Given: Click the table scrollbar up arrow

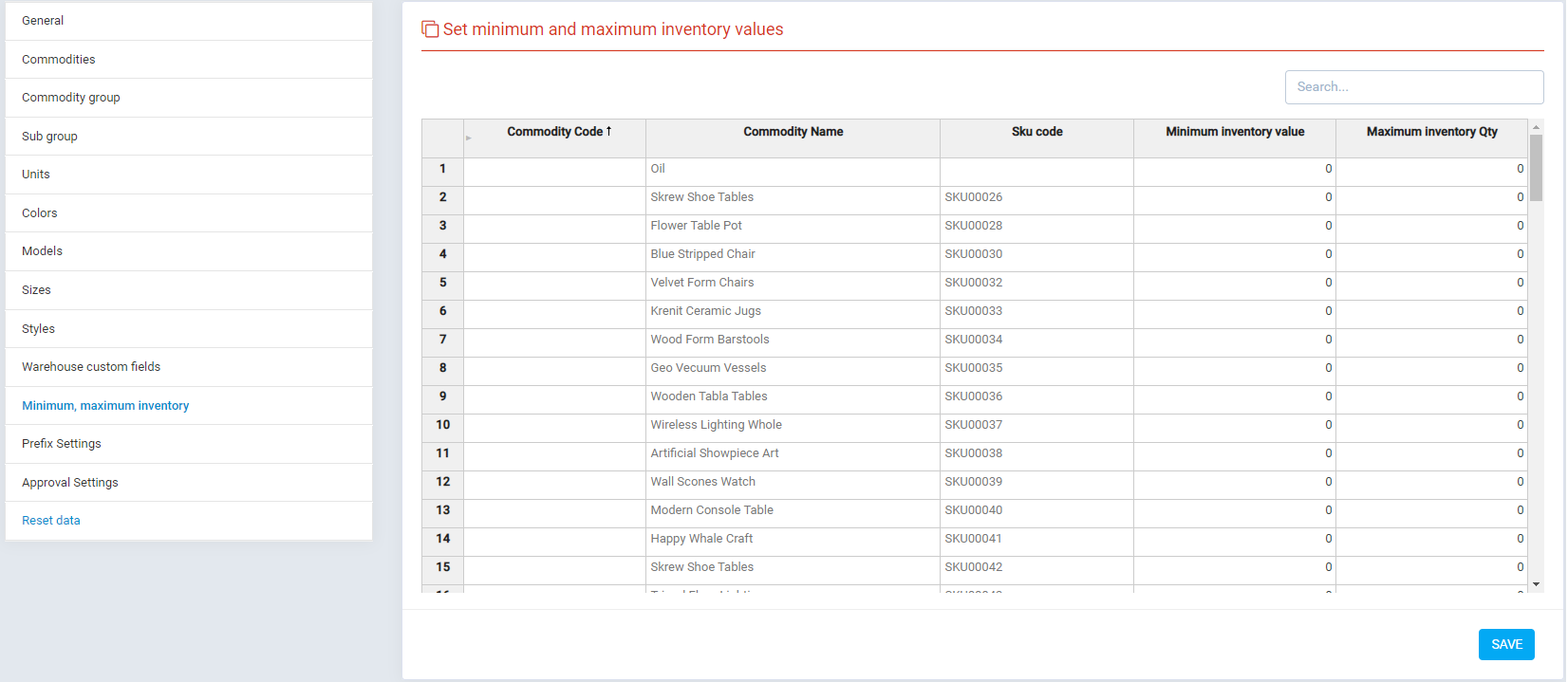Looking at the screenshot, I should 1536,126.
